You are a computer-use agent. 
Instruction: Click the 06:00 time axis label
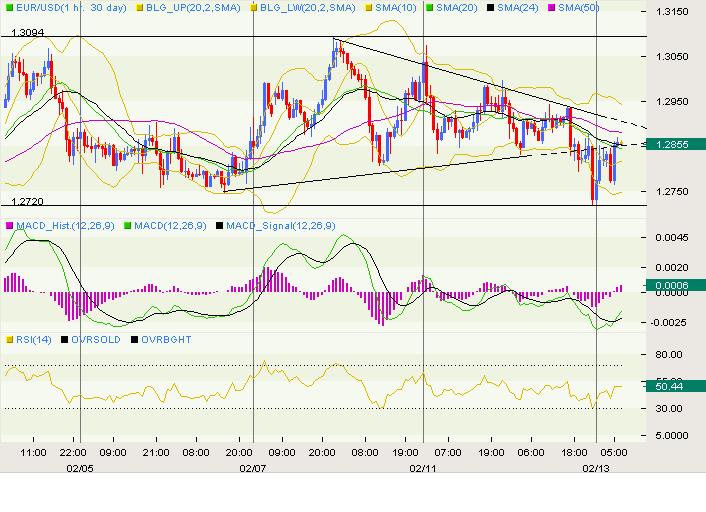[531, 452]
